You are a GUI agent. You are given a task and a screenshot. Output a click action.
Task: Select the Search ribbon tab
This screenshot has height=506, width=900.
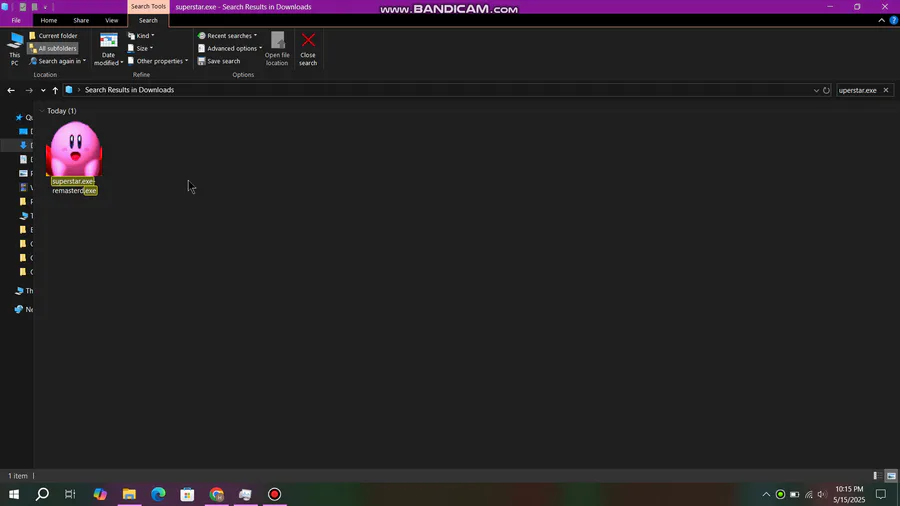(148, 20)
